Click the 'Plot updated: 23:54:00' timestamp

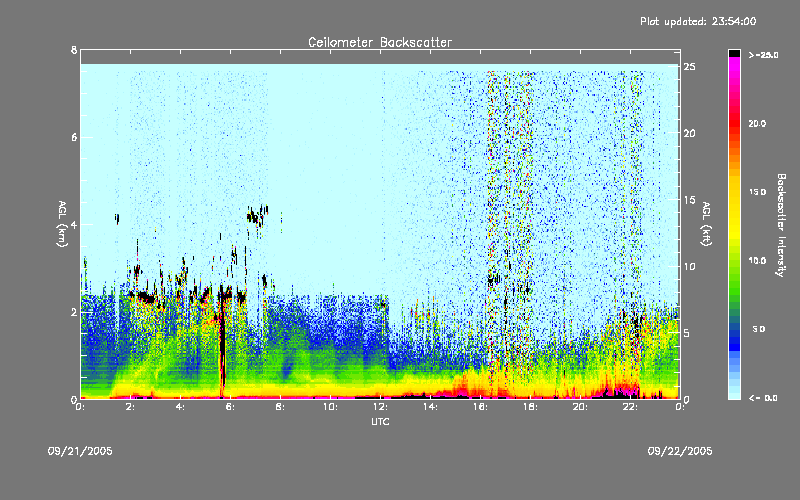pyautogui.click(x=698, y=21)
